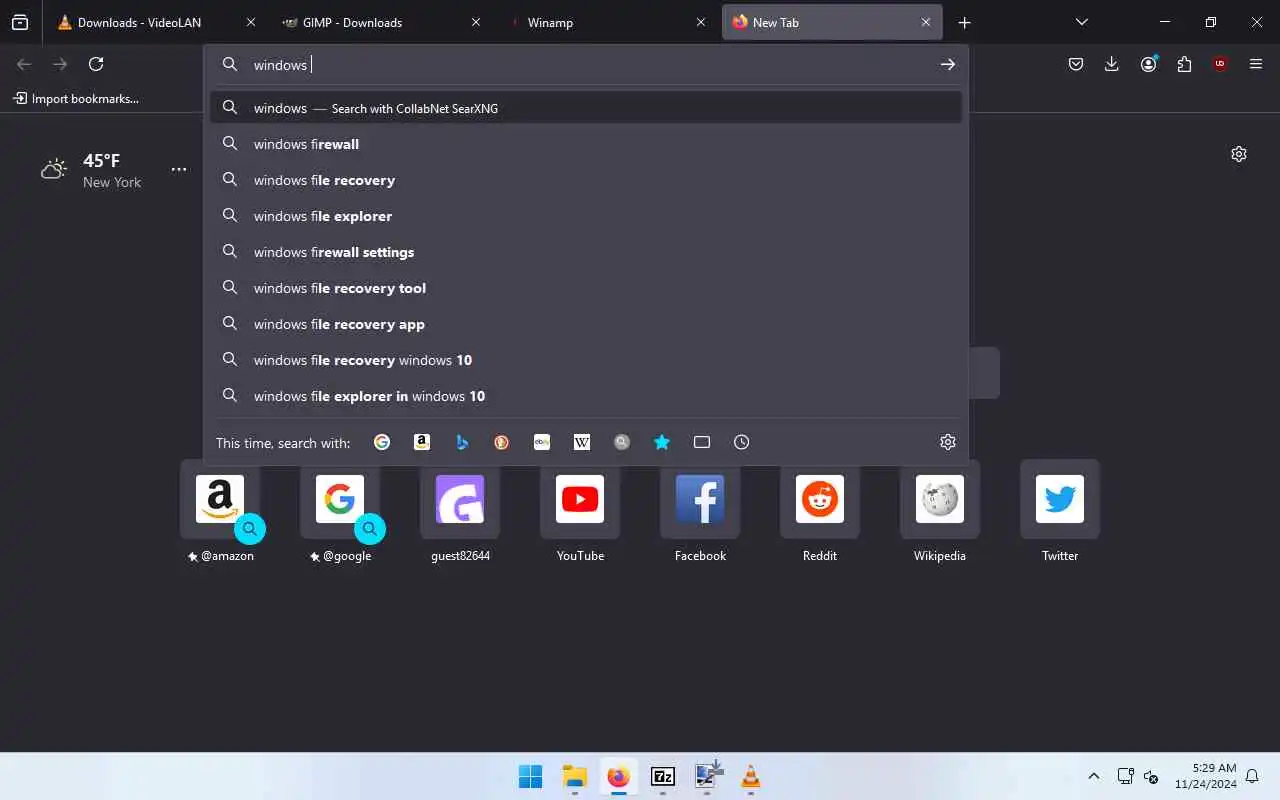
Task: Click the uBlock Origin toolbar icon
Action: [x=1220, y=64]
